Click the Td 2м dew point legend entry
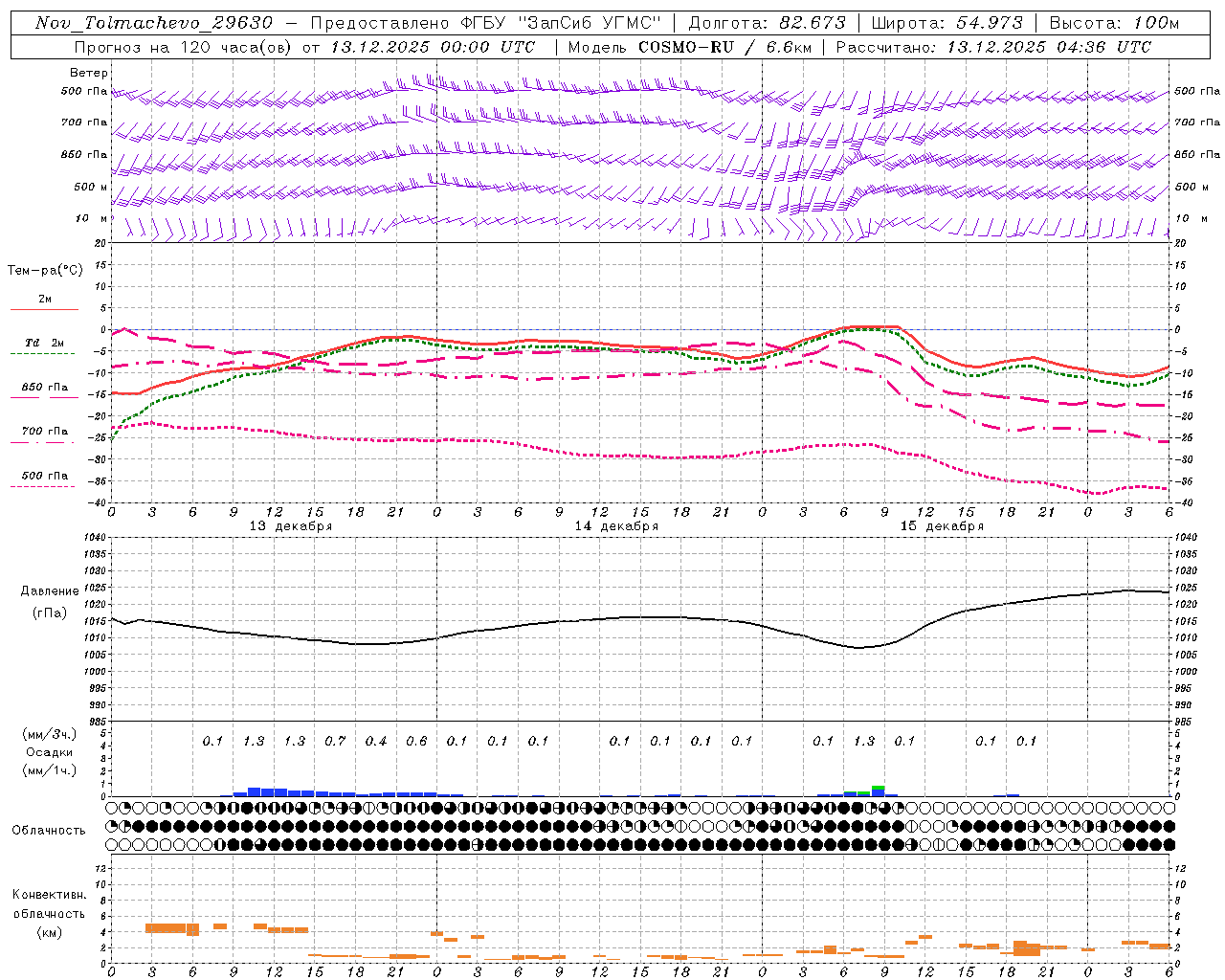This screenshot has height=980, width=1225. pyautogui.click(x=45, y=343)
